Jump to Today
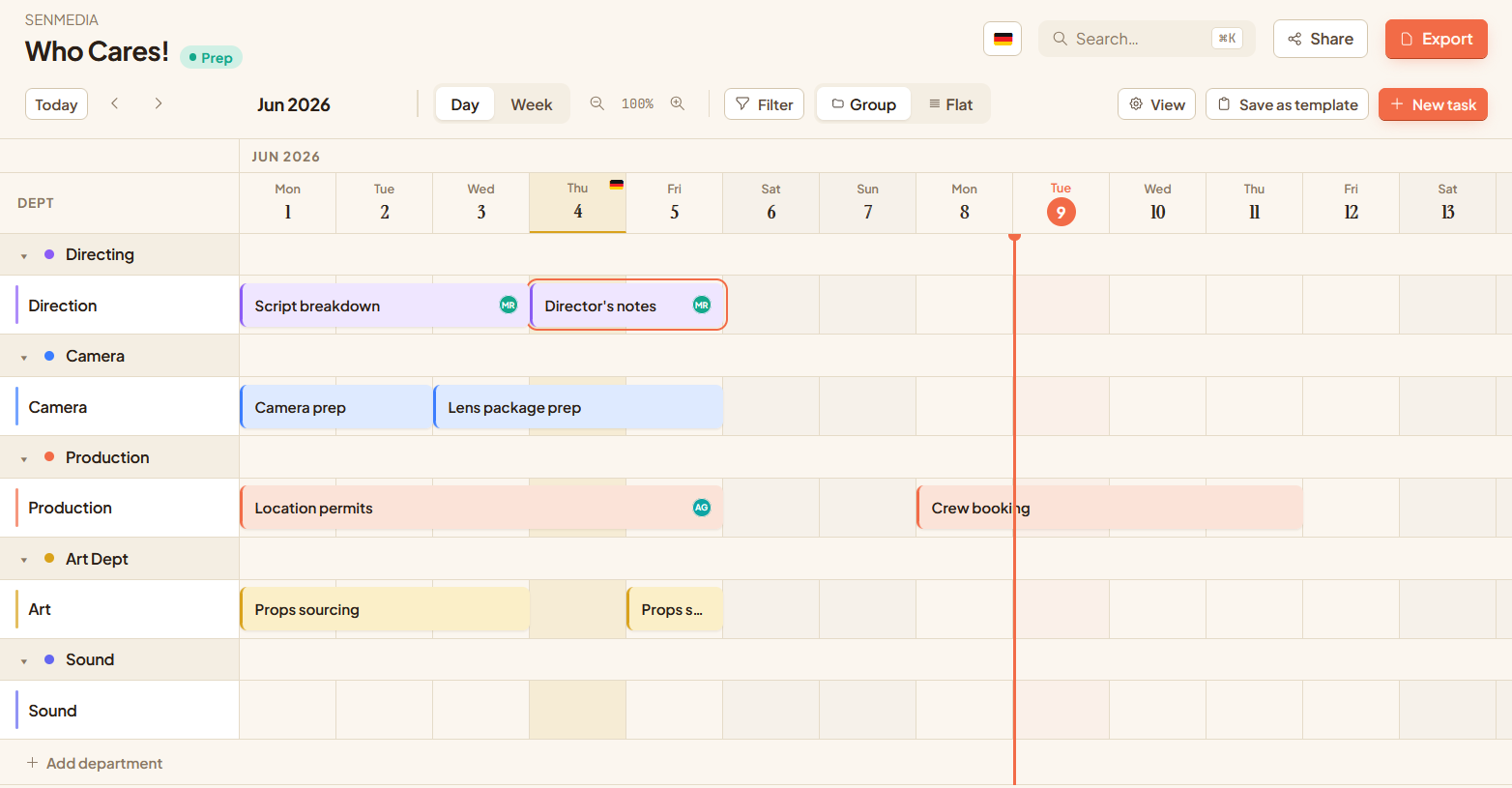Image resolution: width=1512 pixels, height=788 pixels. (56, 104)
